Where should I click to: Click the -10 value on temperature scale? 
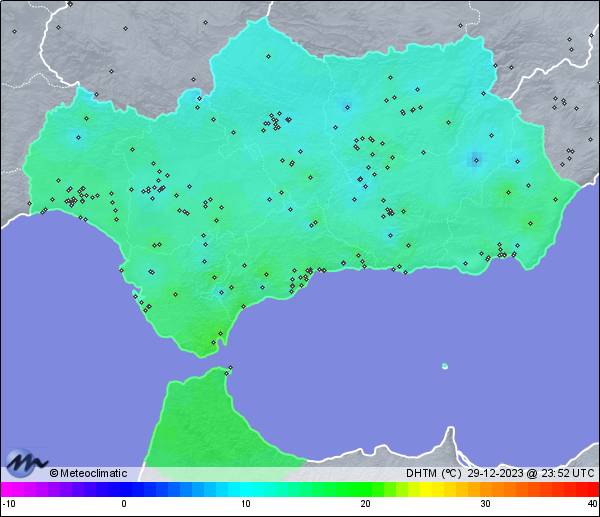[9, 504]
